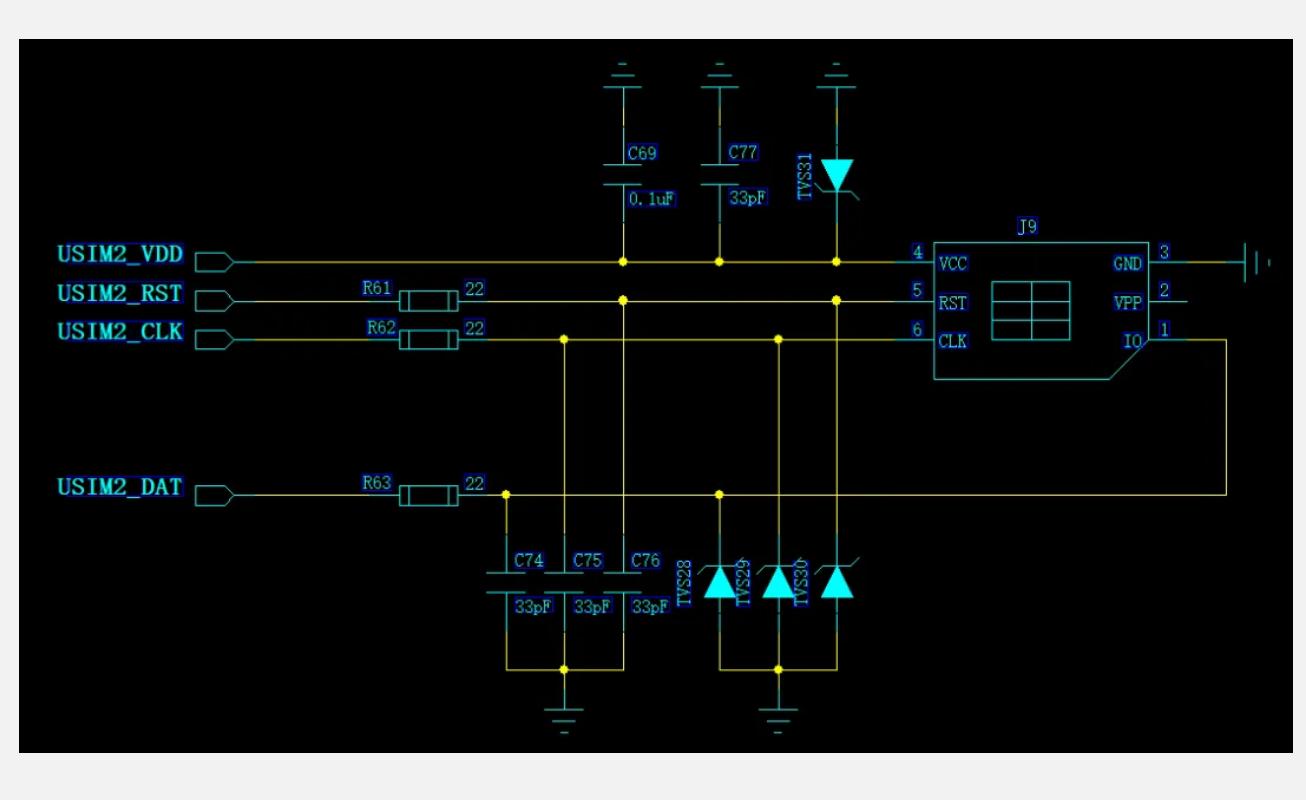This screenshot has width=1306, height=800.
Task: Click the 0.1uF value of C69
Action: [652, 199]
